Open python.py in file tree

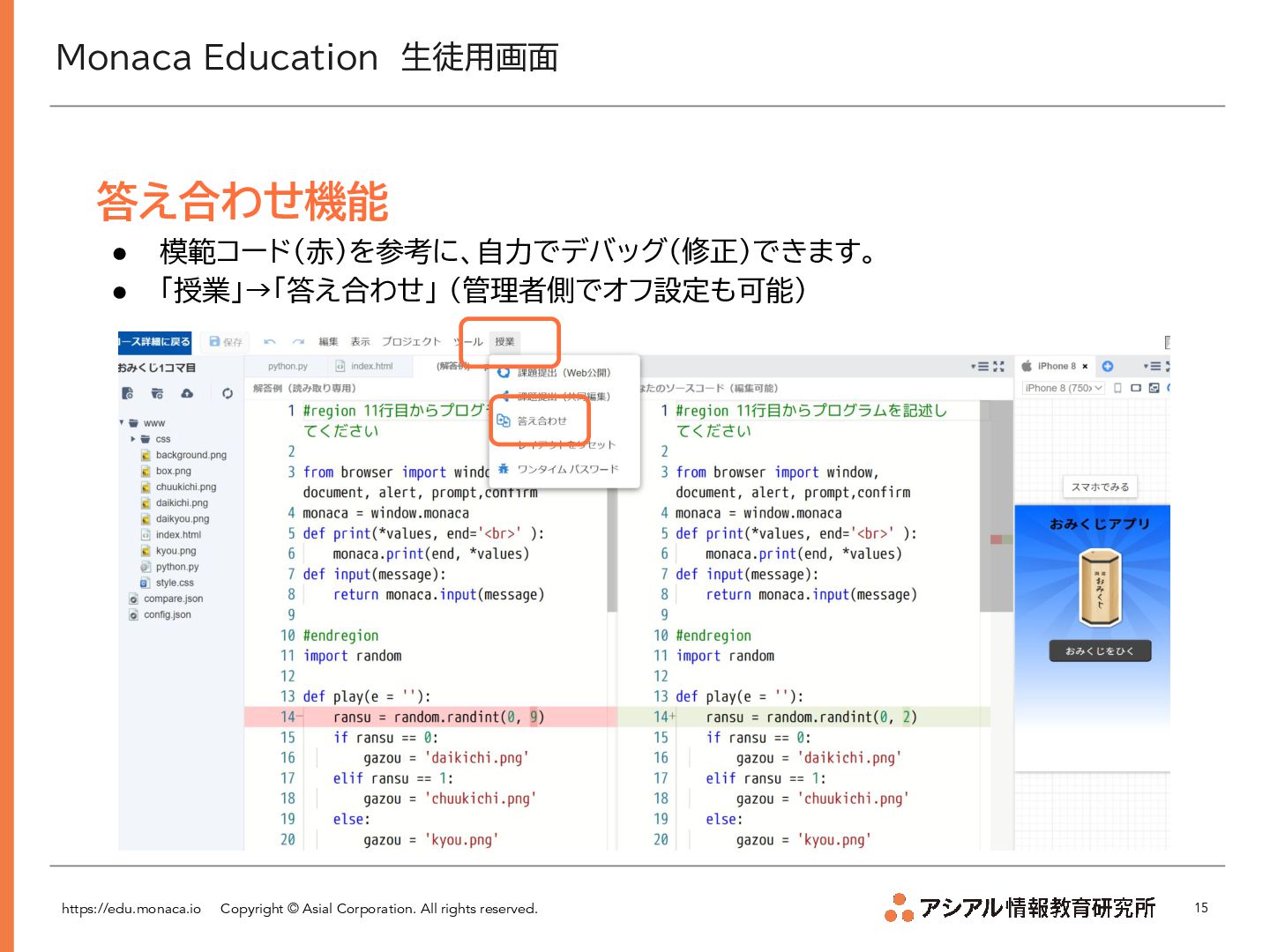(170, 567)
